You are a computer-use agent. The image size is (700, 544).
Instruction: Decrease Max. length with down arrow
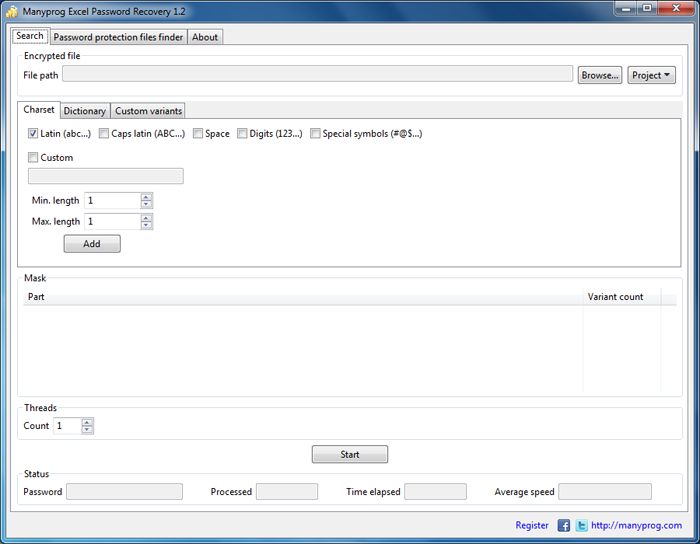coord(147,225)
